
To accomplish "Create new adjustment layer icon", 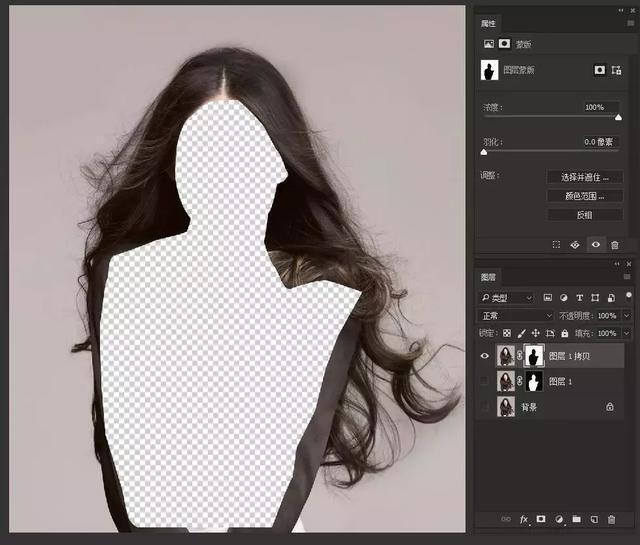I will pyautogui.click(x=559, y=520).
